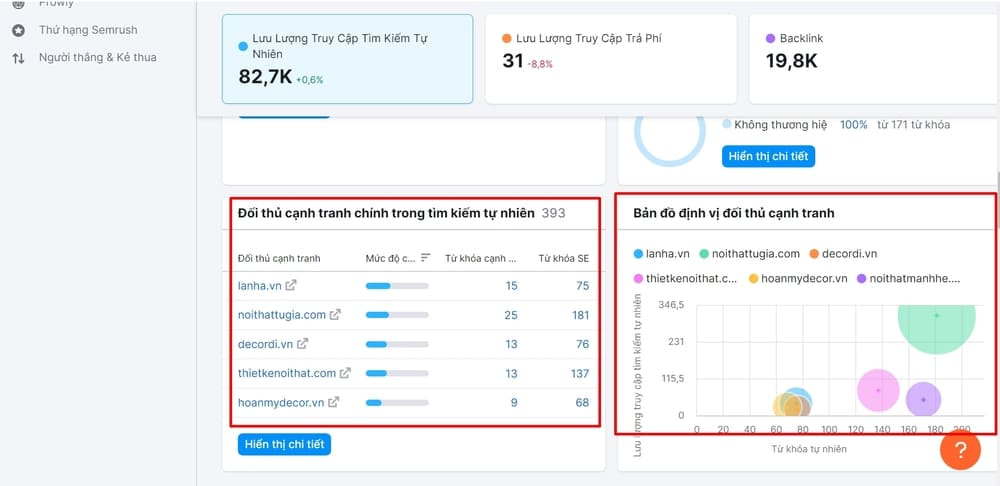Click SE keywords value 68 for hoanmydecor.vn

pyautogui.click(x=582, y=402)
